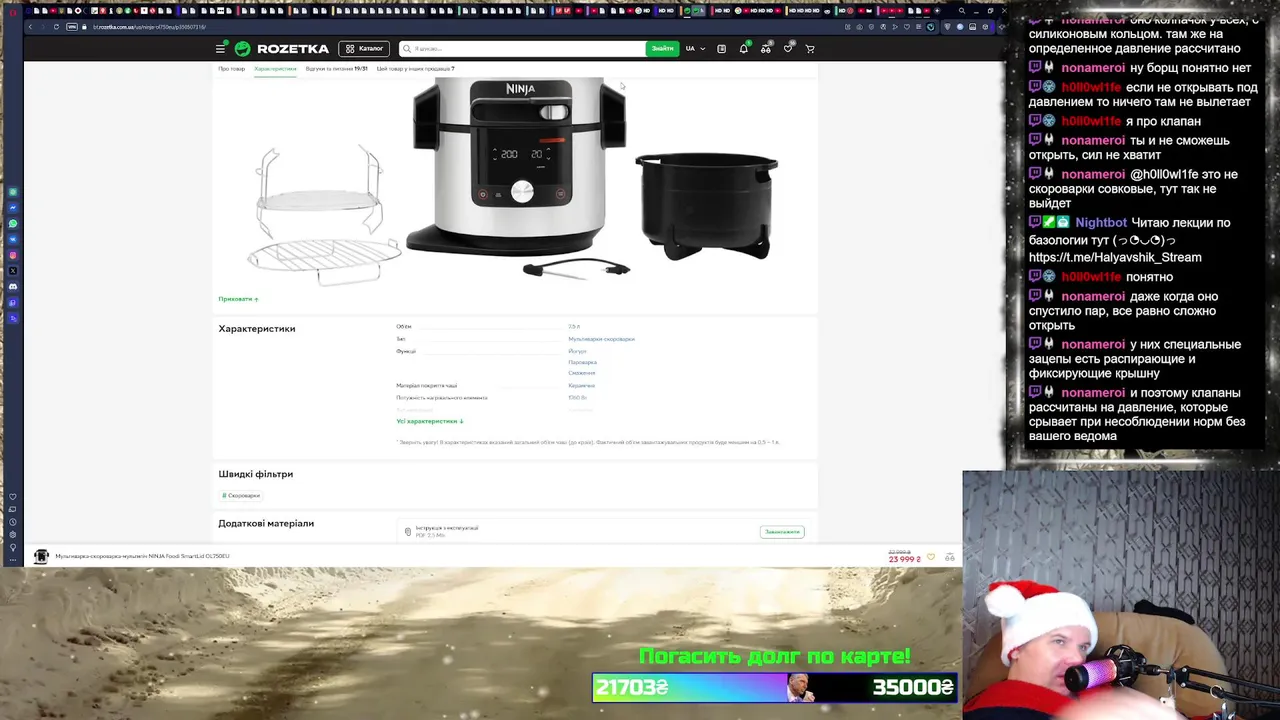Open Мультиварки-скороварки type link
The width and height of the screenshot is (1280, 720).
click(x=601, y=339)
